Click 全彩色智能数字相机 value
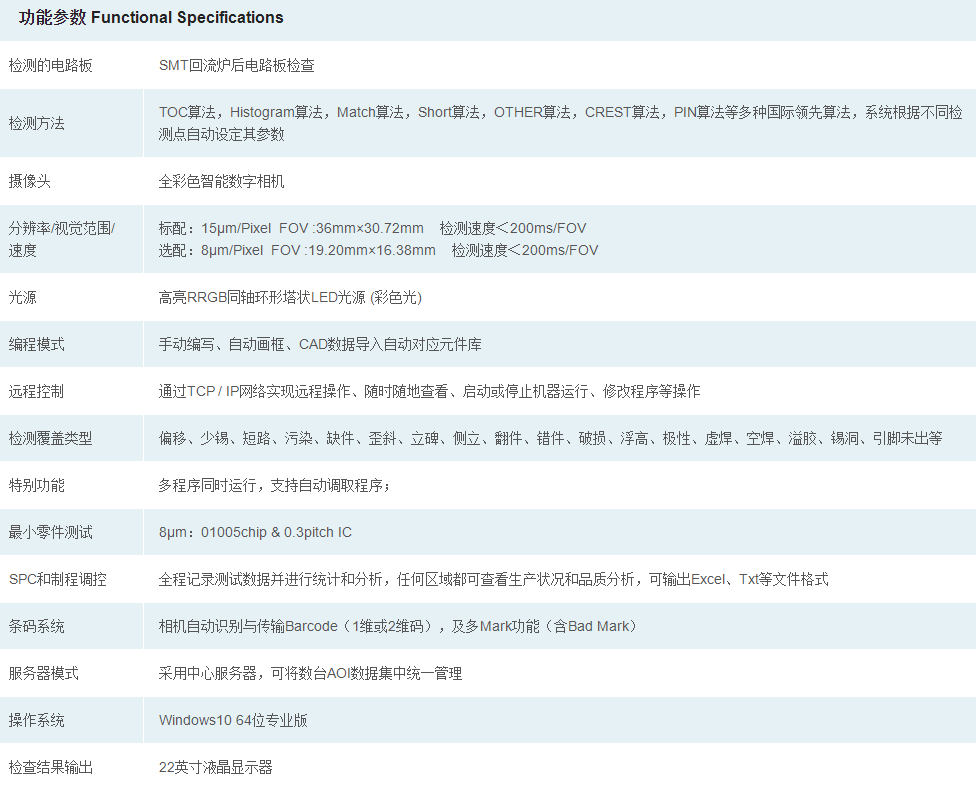The image size is (976, 790). (x=222, y=181)
